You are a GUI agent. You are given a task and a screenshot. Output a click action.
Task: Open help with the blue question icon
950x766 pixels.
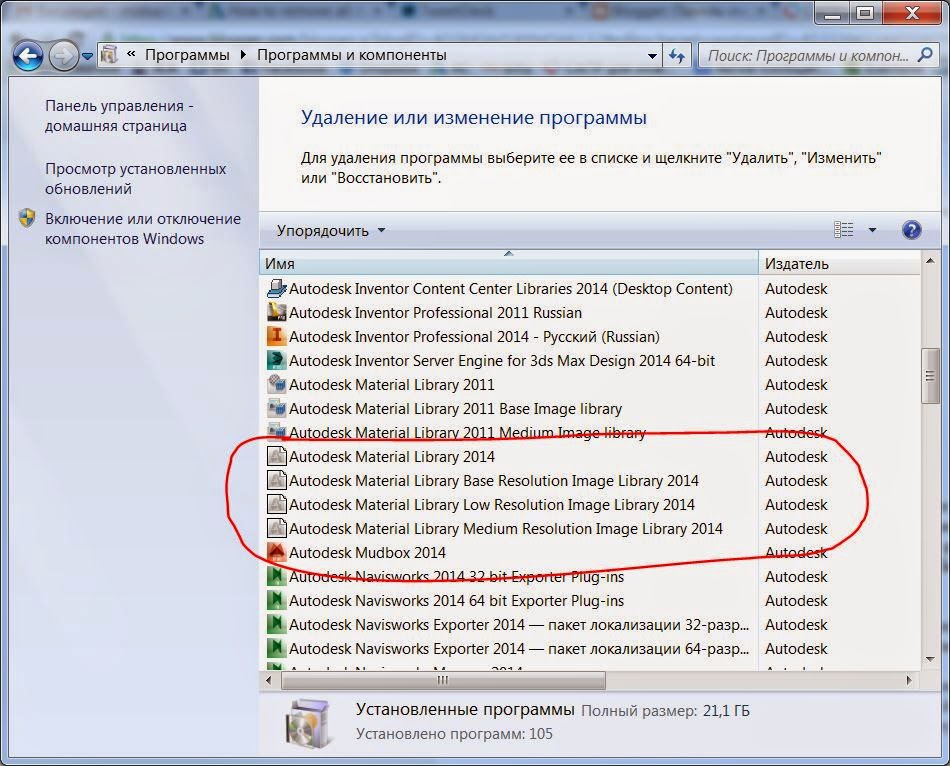(911, 230)
